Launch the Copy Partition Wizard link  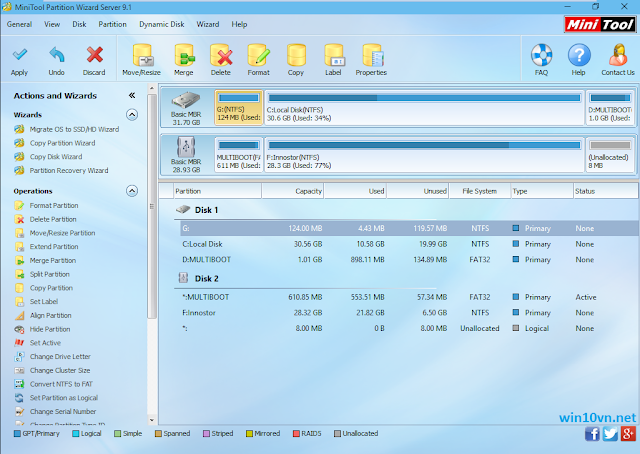point(62,143)
